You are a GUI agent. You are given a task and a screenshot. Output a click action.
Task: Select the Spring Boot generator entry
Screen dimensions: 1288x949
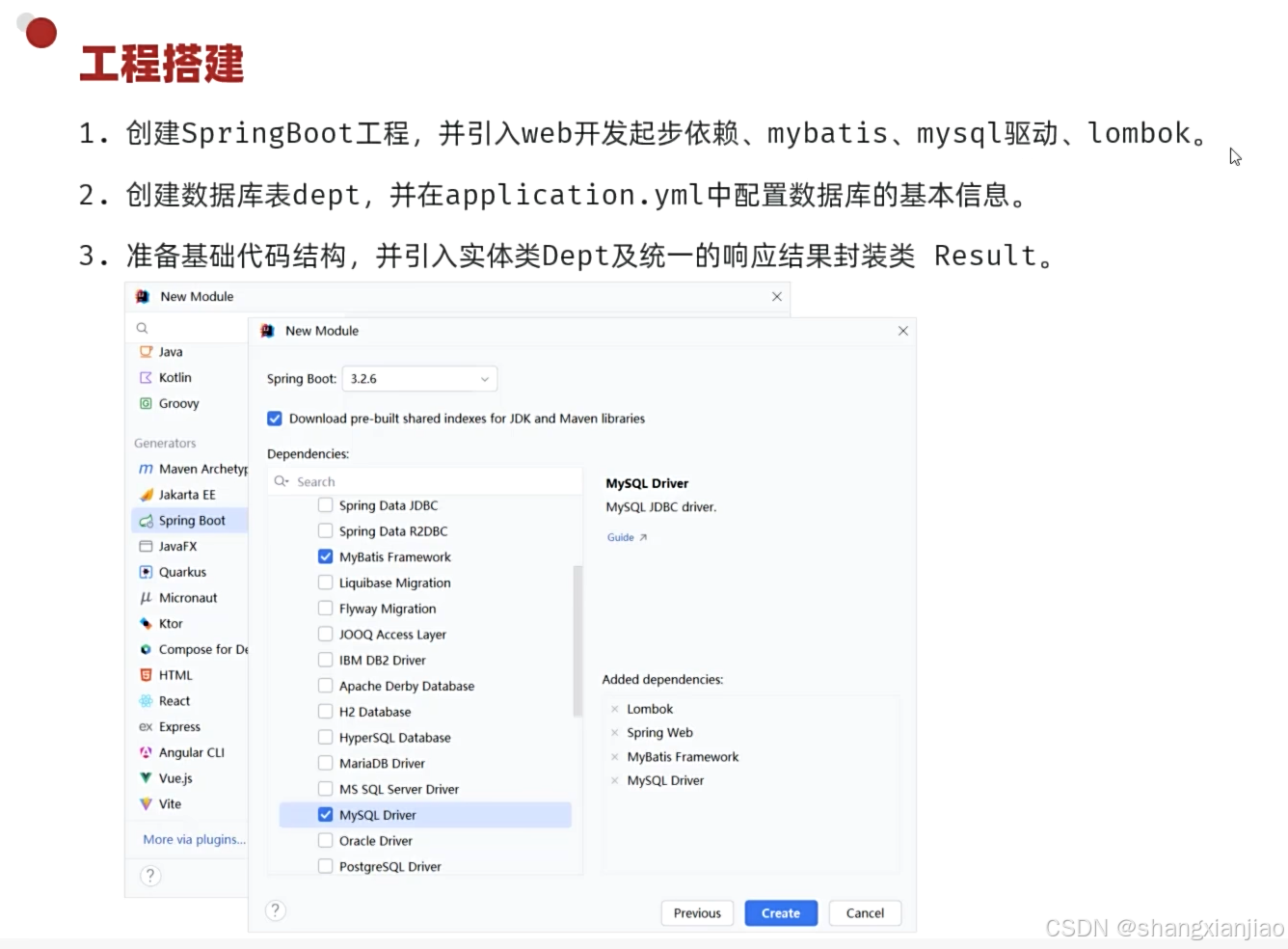[x=189, y=521]
